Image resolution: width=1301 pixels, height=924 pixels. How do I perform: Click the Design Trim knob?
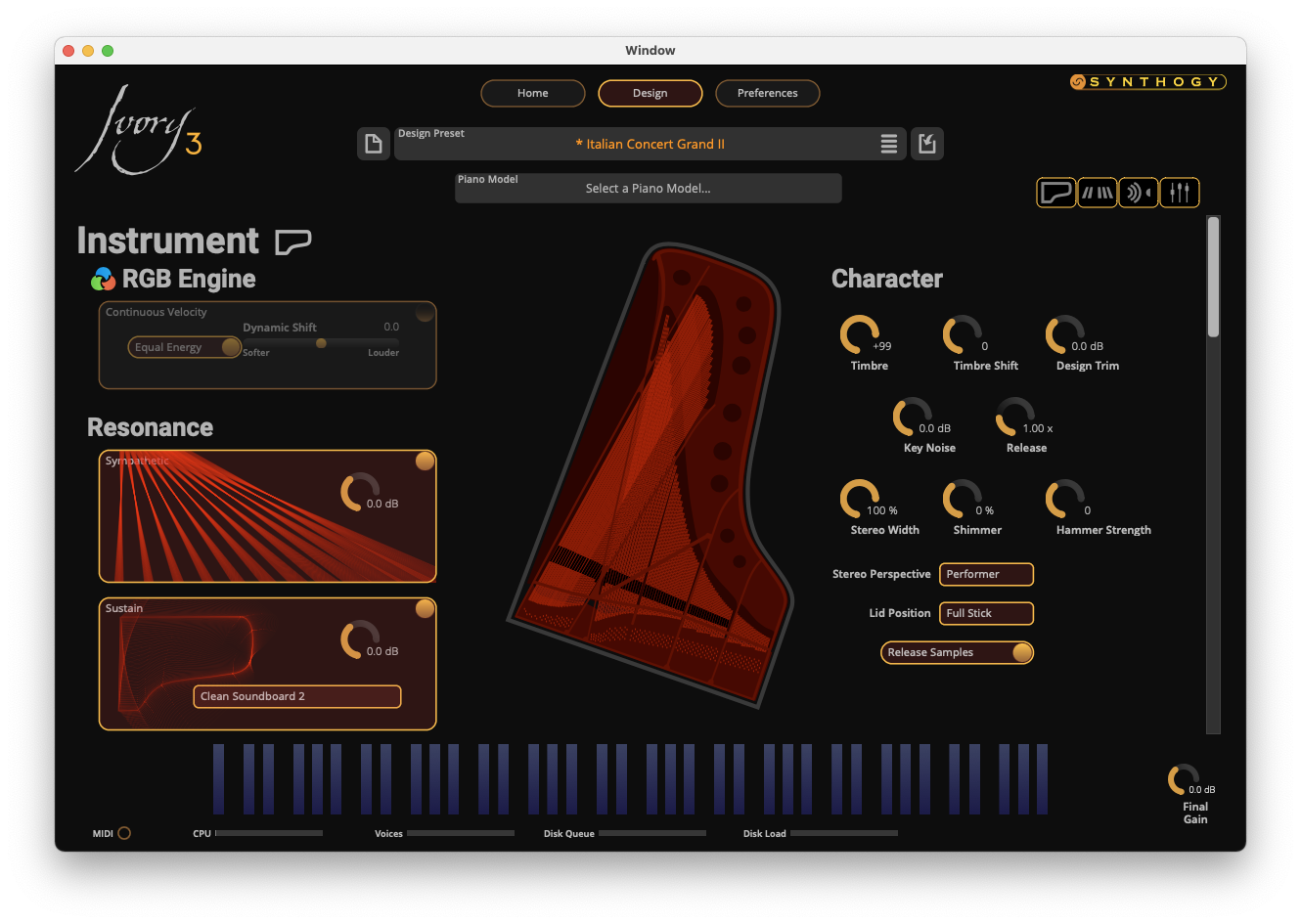(x=1064, y=334)
